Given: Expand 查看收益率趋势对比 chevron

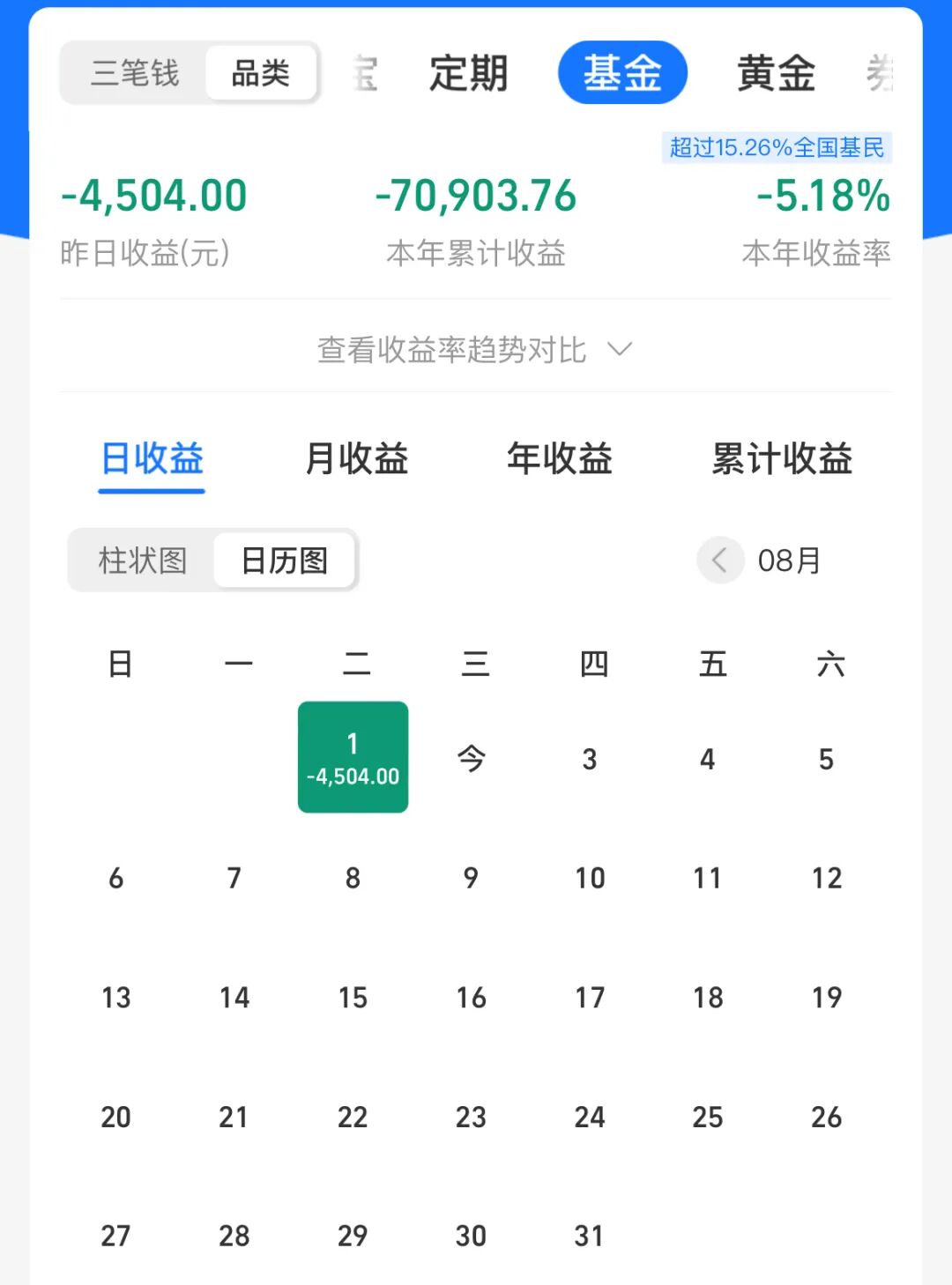Looking at the screenshot, I should tap(621, 350).
